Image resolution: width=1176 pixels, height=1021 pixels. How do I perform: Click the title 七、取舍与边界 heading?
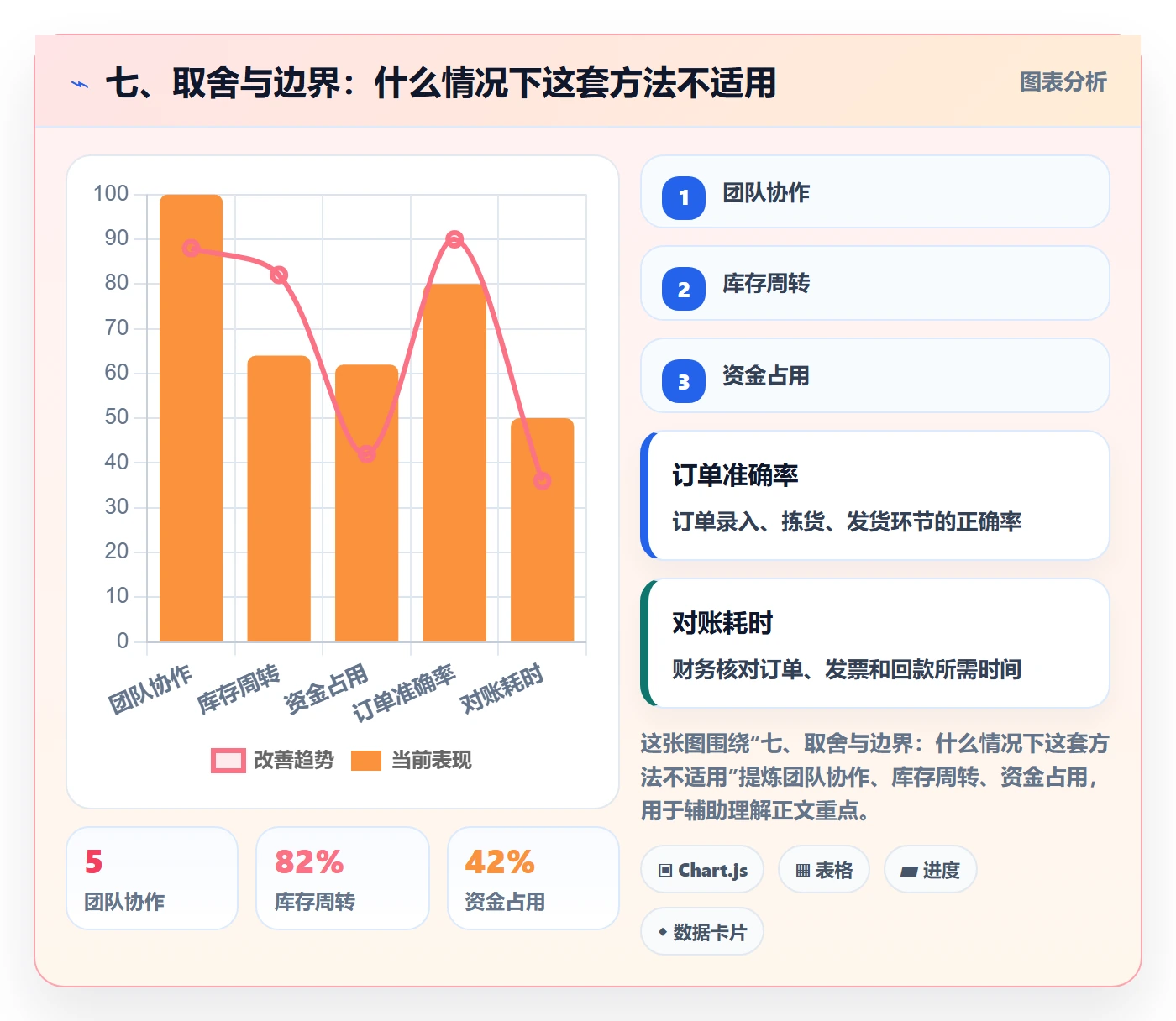pos(441,83)
